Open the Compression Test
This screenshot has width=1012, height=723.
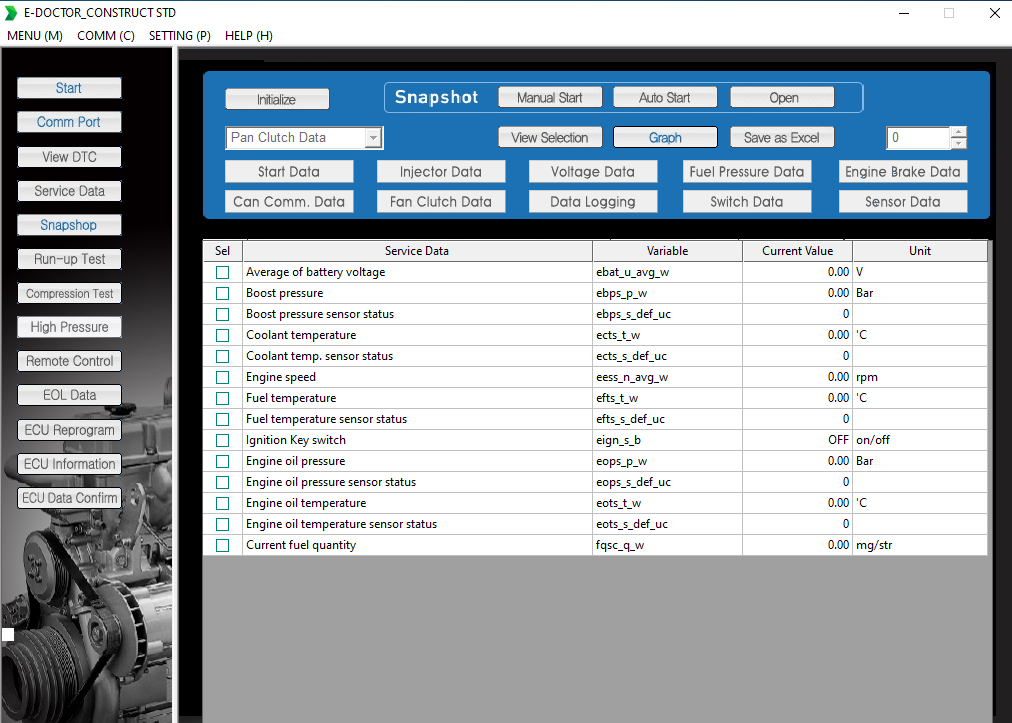(x=69, y=293)
